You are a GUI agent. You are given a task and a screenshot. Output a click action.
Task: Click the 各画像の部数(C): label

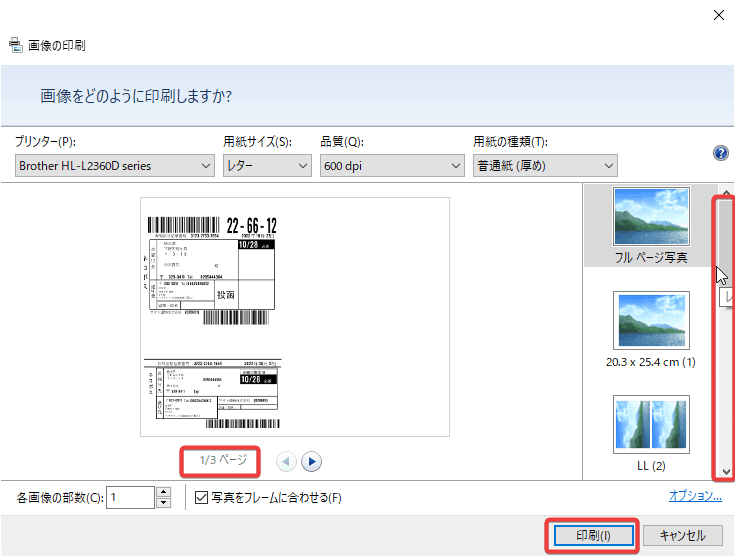click(60, 497)
